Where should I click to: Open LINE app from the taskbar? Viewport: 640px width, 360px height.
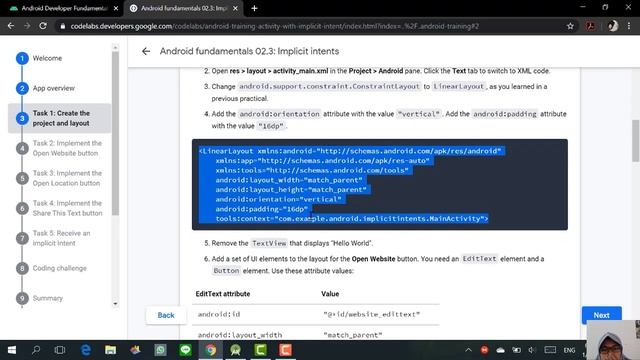(186, 350)
